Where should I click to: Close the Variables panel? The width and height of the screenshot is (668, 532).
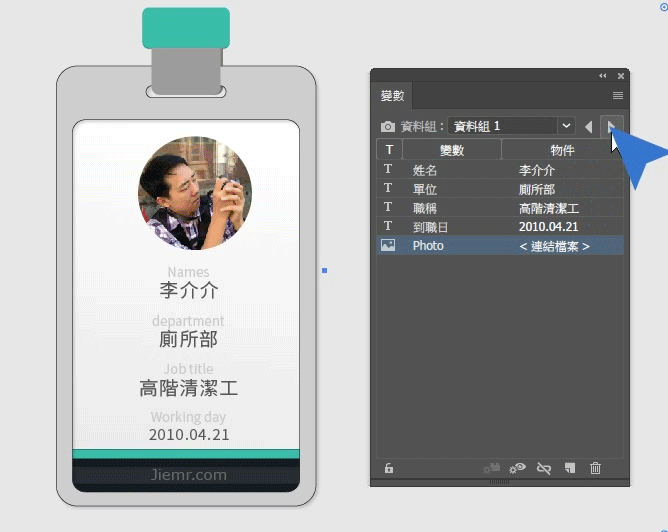[x=621, y=76]
